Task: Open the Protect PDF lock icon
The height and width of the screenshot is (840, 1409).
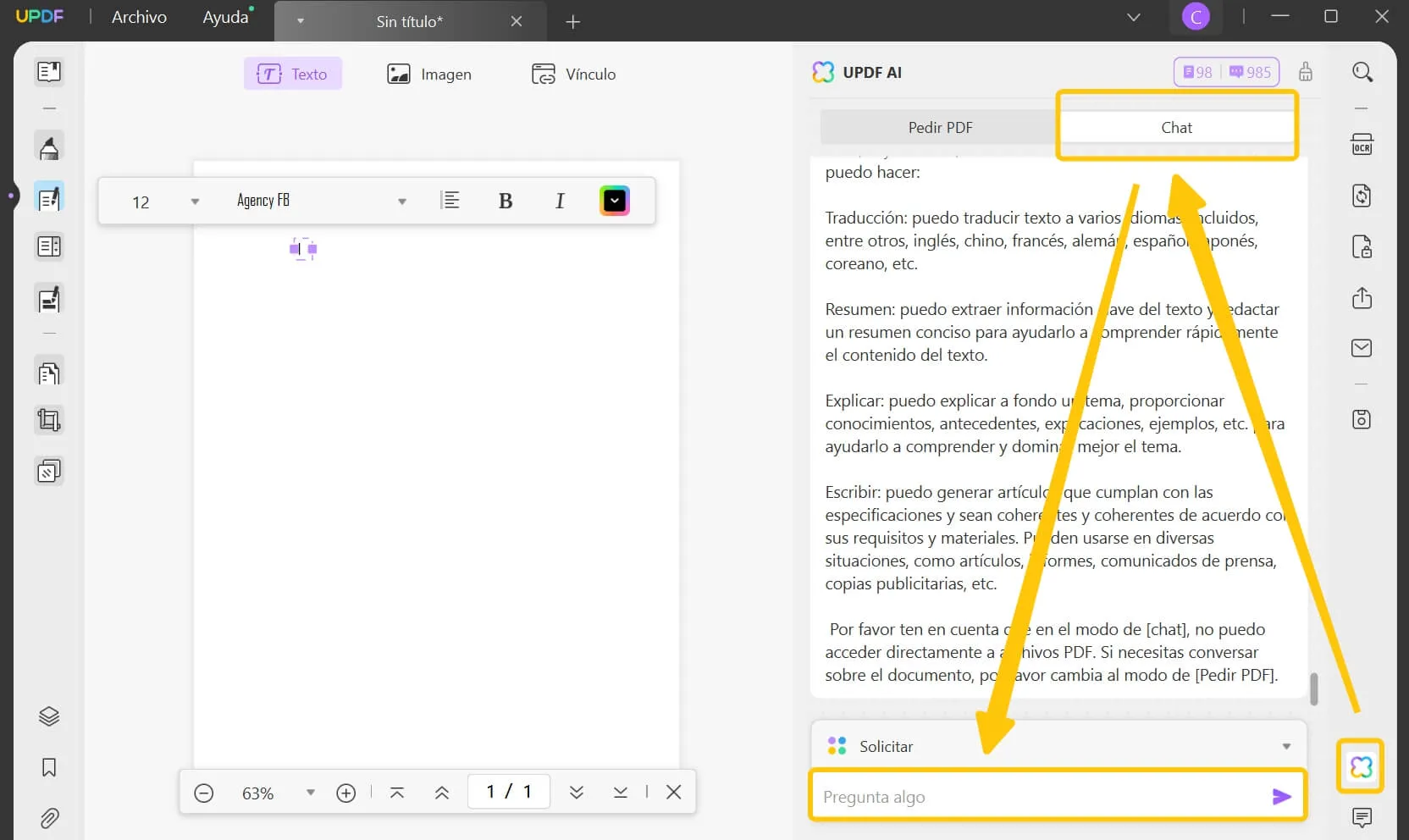Action: tap(1362, 247)
